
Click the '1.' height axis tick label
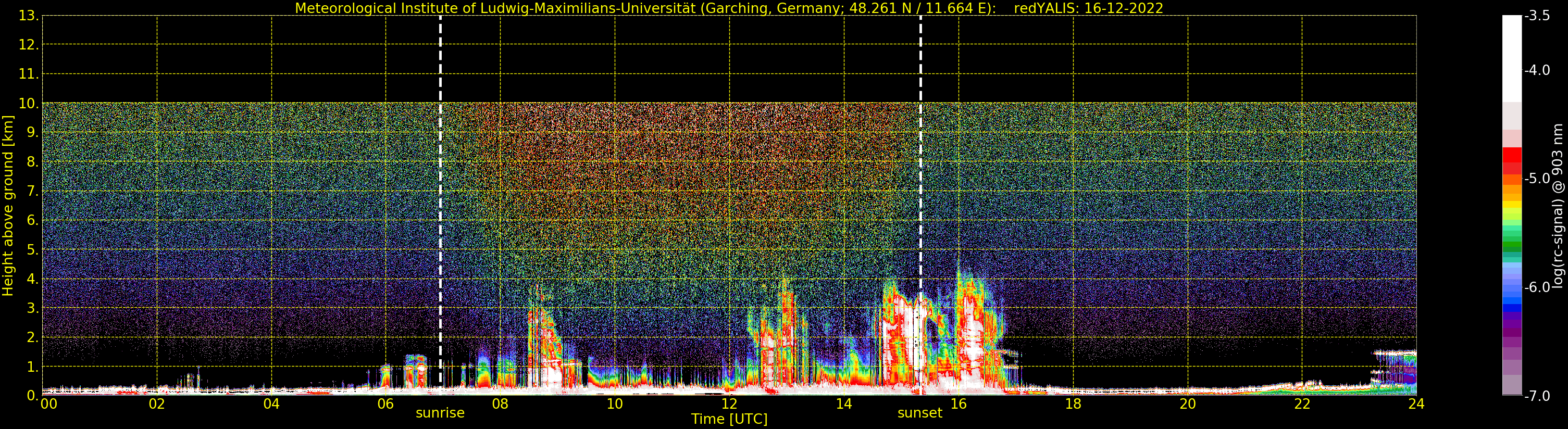(x=33, y=367)
